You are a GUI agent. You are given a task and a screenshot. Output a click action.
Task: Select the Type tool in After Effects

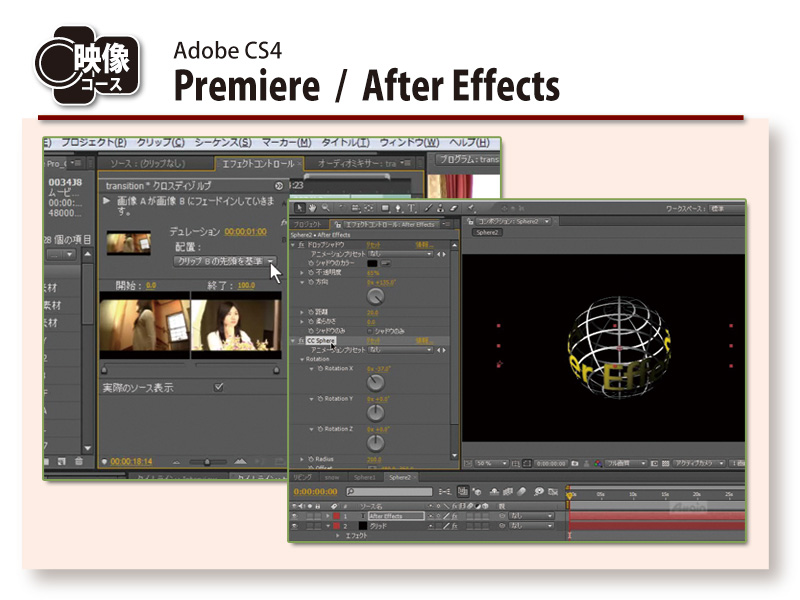coord(411,208)
